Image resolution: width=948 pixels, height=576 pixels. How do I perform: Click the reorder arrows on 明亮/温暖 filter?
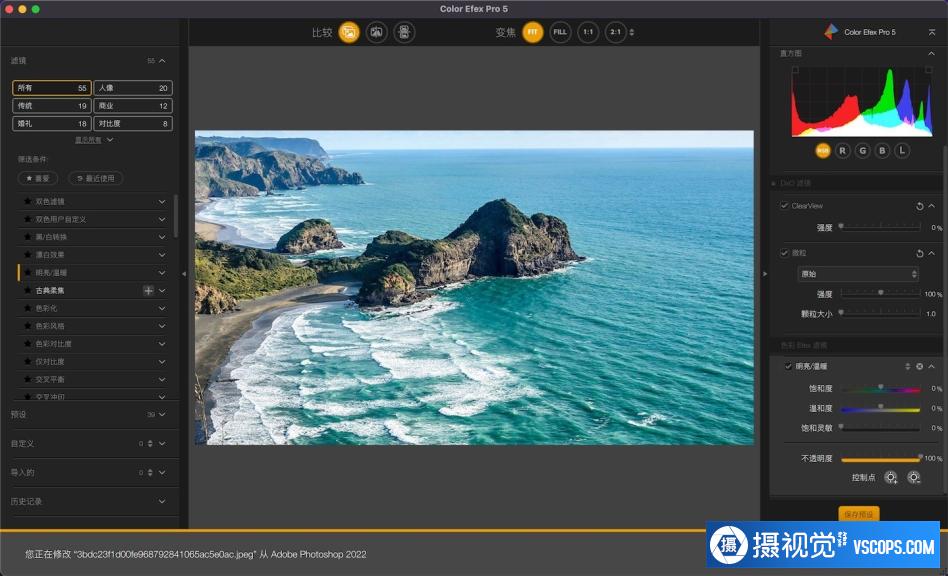coord(907,366)
